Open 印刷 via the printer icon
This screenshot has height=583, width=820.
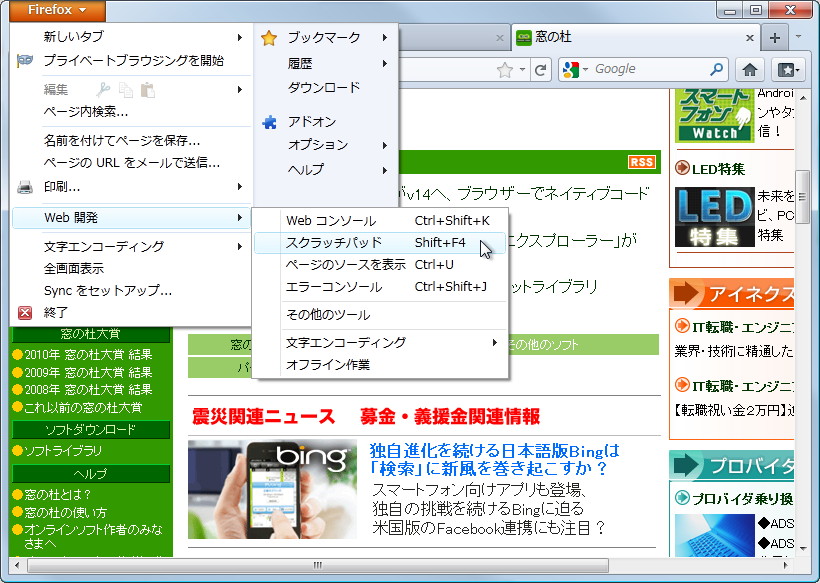tap(26, 185)
